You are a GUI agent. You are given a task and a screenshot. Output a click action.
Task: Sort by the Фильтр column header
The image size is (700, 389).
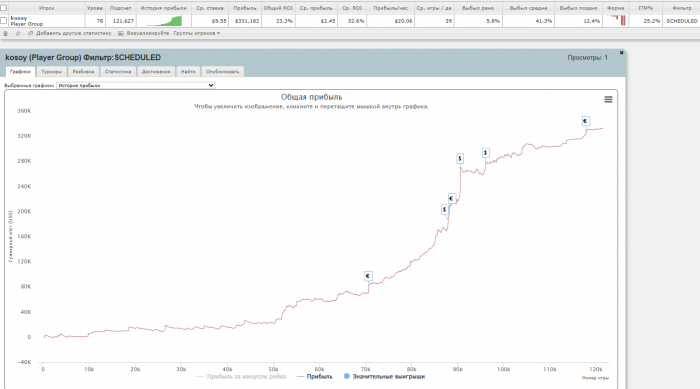tap(682, 8)
